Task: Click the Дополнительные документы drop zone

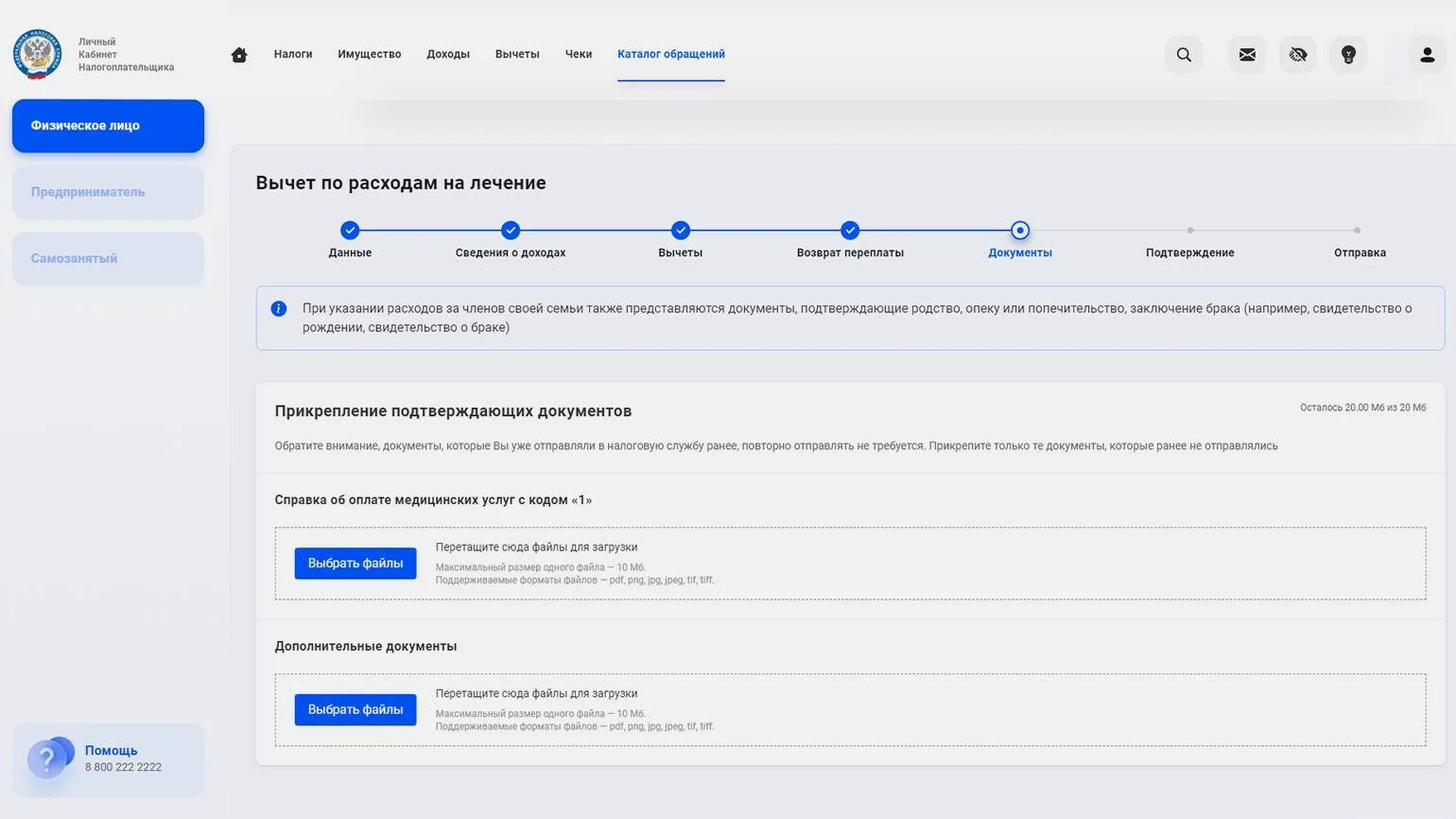Action: 850,710
